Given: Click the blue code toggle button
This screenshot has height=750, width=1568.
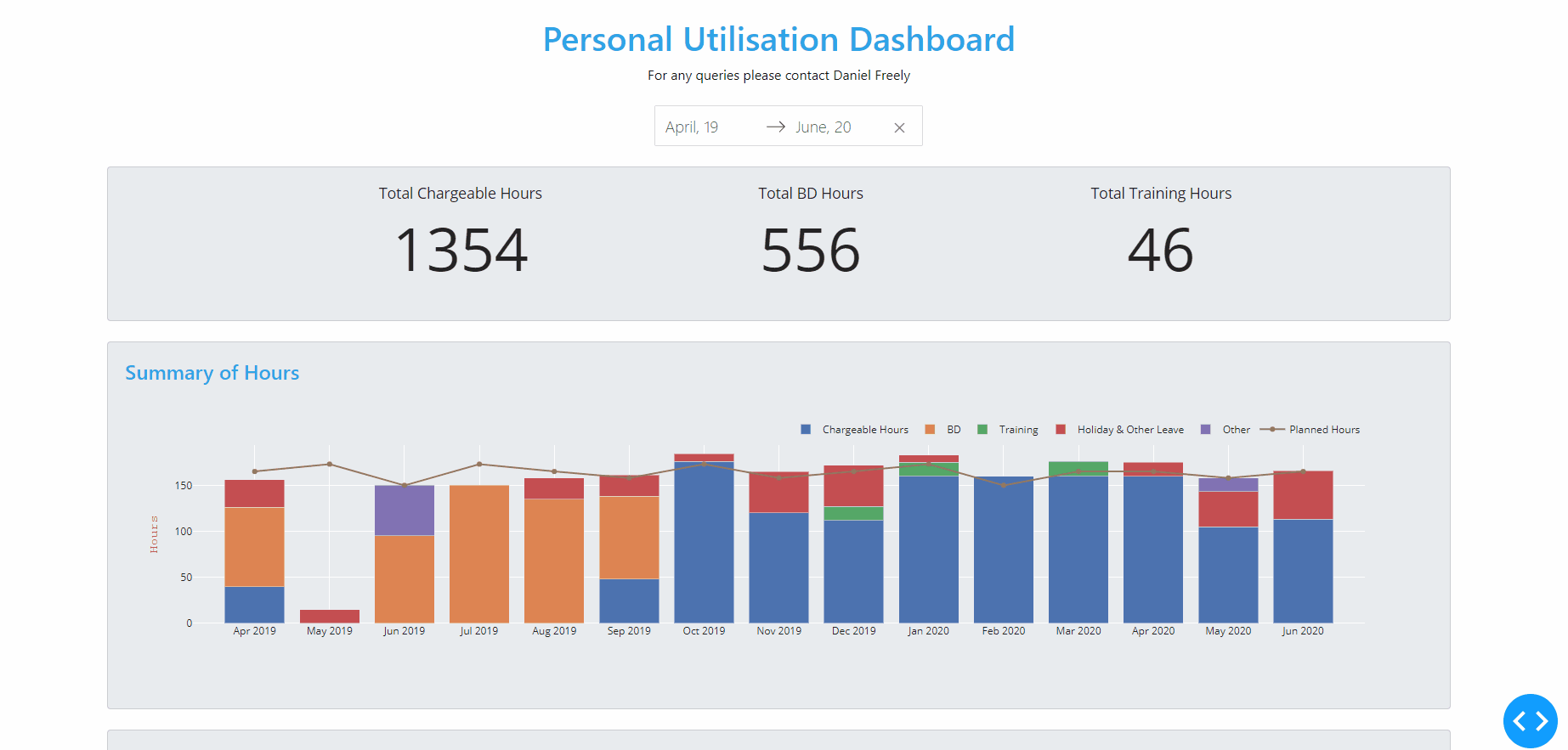Looking at the screenshot, I should [x=1530, y=721].
